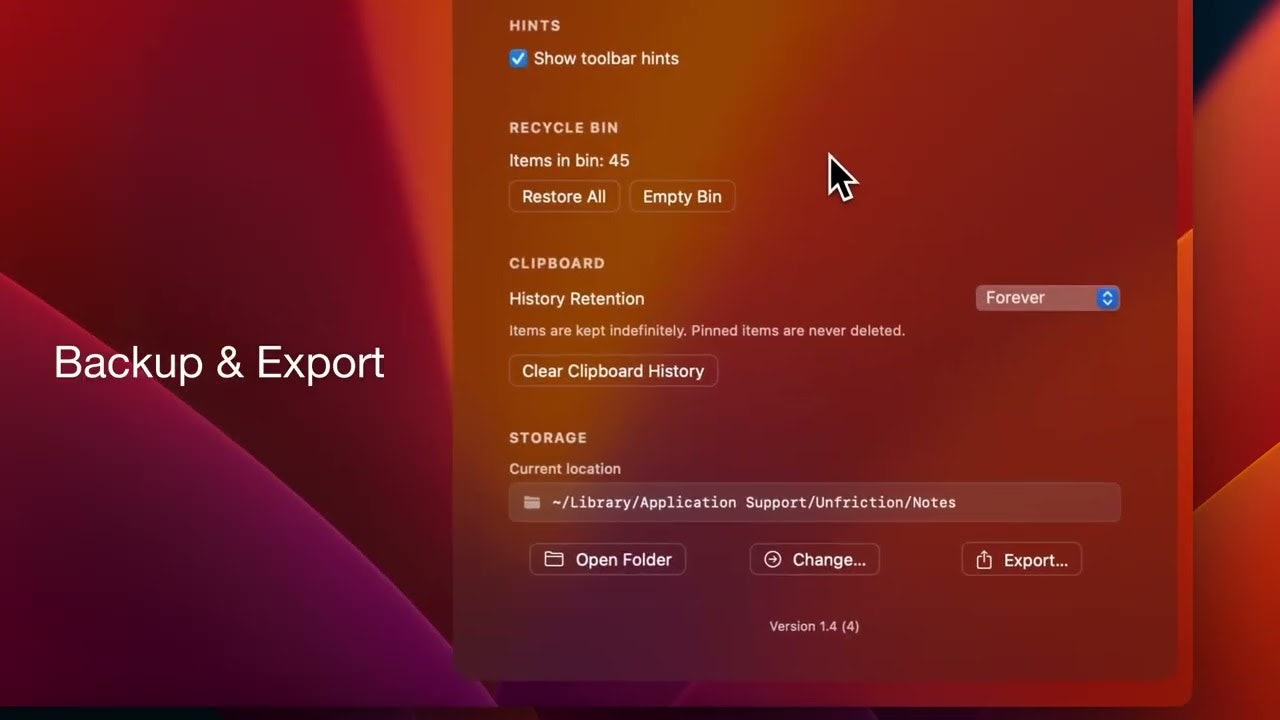Click the "Current location" label

[565, 468]
